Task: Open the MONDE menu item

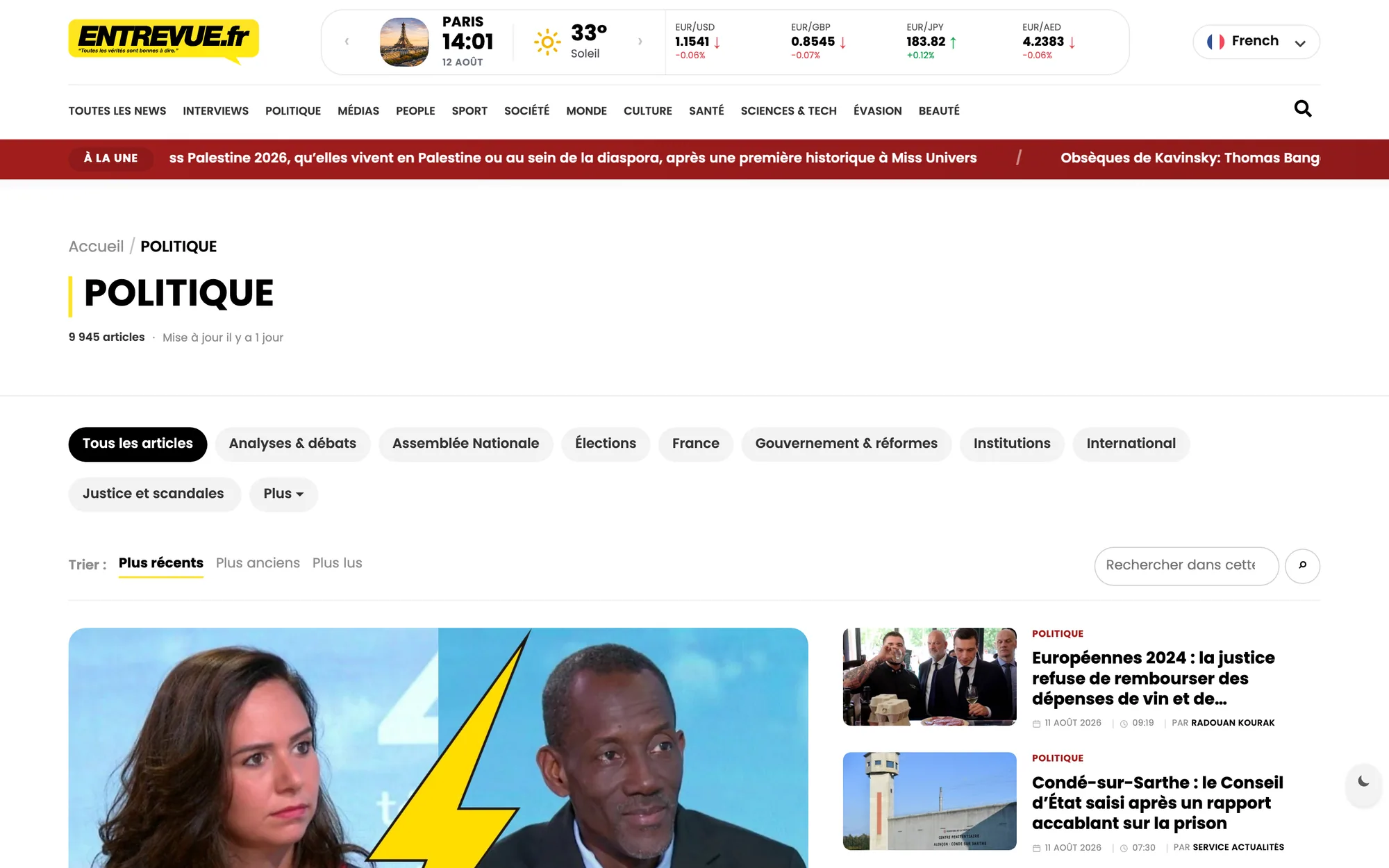Action: pyautogui.click(x=586, y=111)
